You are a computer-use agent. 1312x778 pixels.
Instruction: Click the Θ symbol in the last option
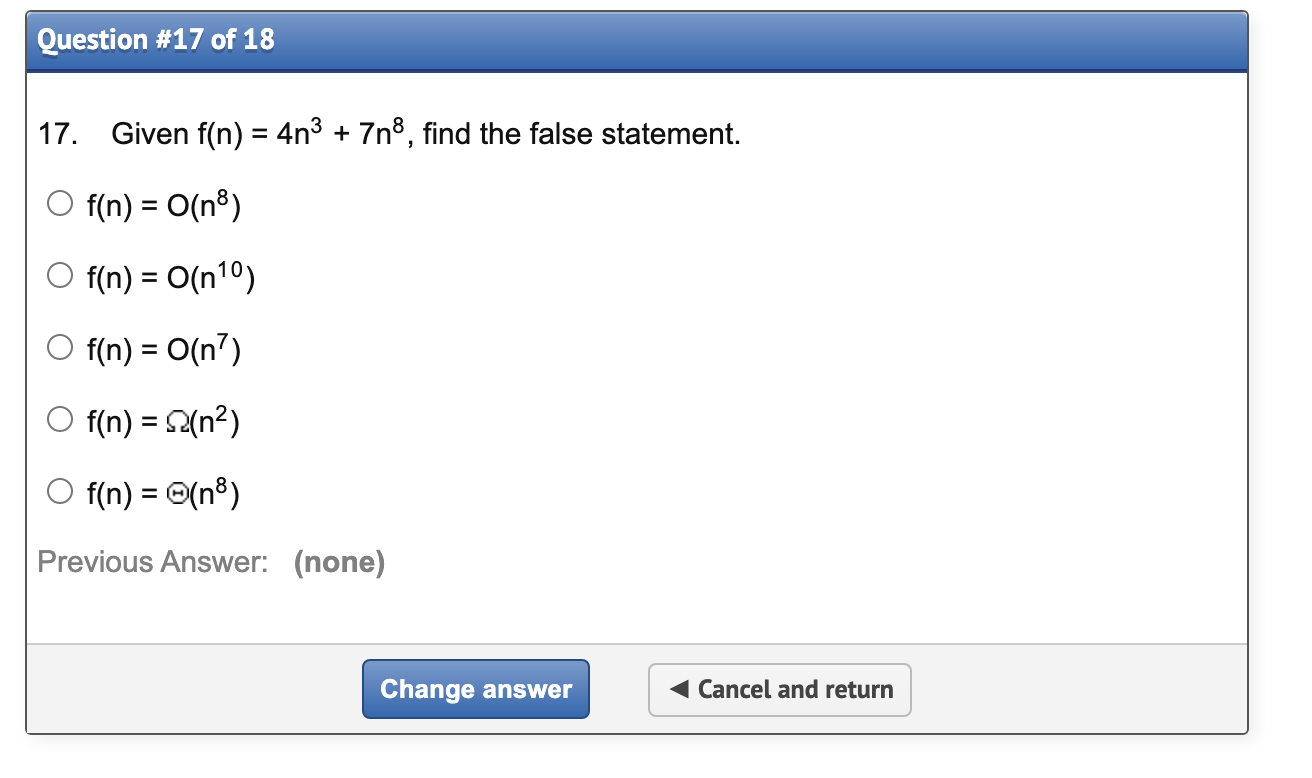(x=179, y=493)
